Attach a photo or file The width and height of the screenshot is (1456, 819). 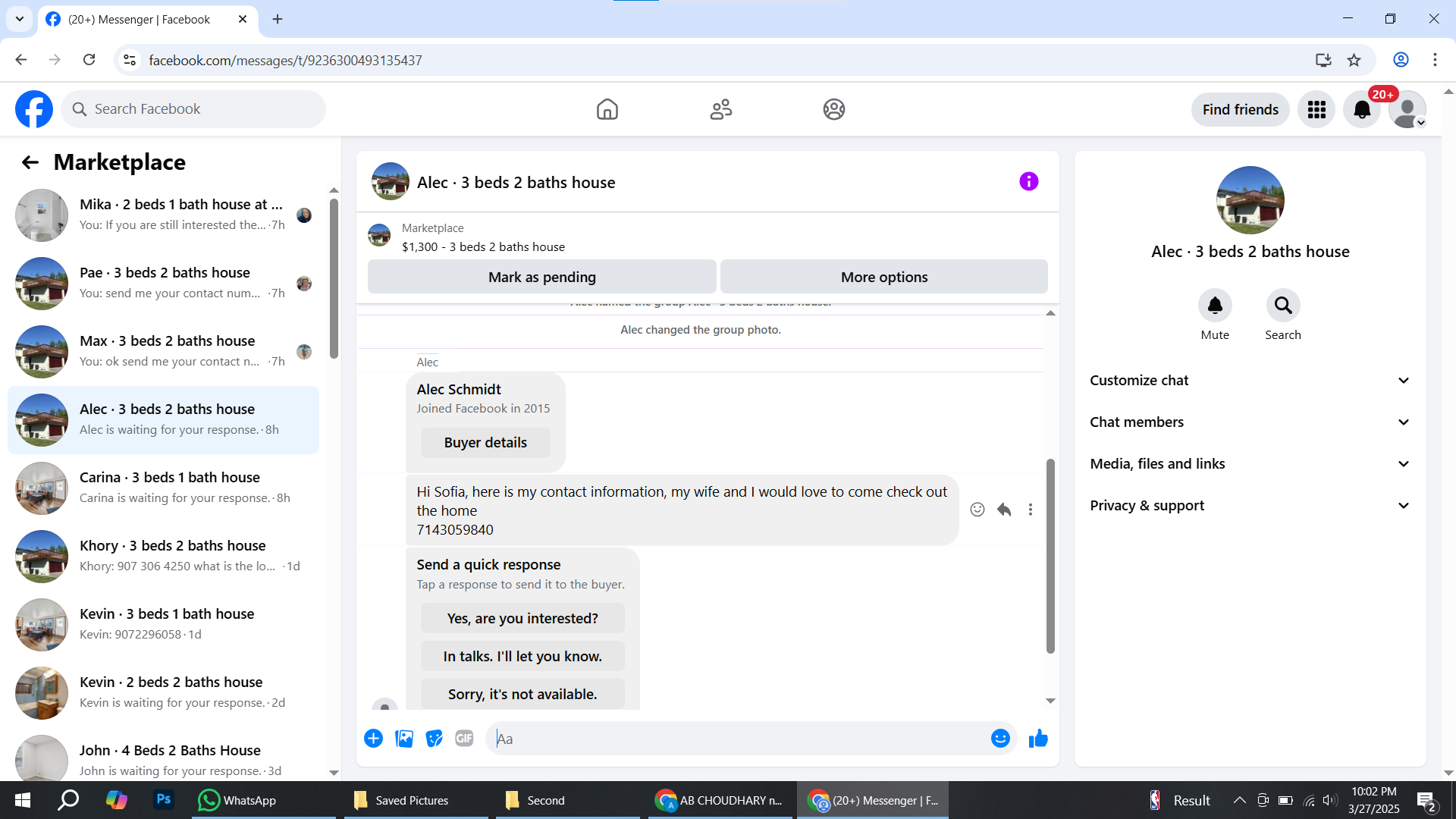404,739
